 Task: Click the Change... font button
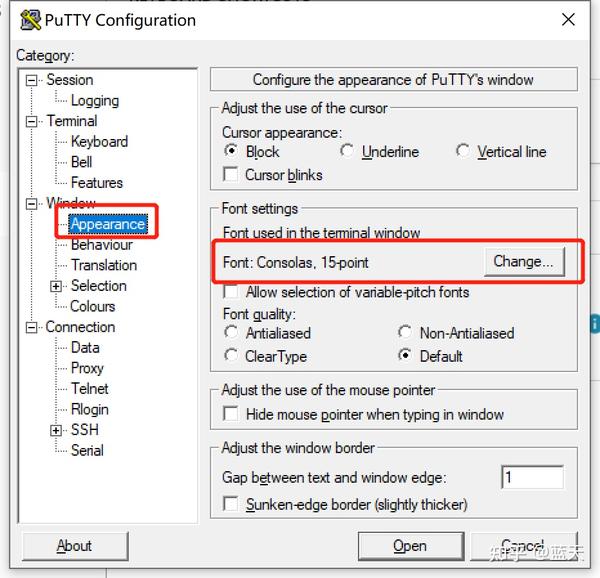(x=524, y=262)
